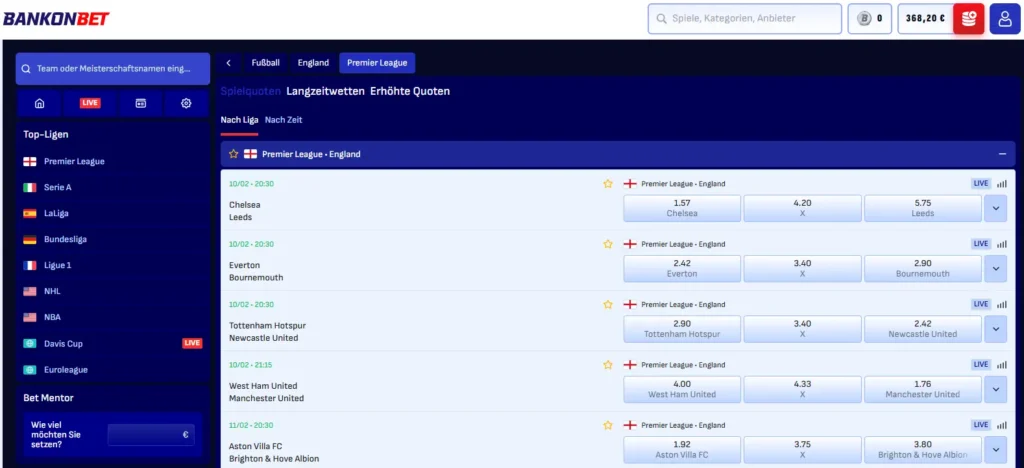Collapse the Premier League - England section
The width and height of the screenshot is (1024, 468).
(1002, 154)
